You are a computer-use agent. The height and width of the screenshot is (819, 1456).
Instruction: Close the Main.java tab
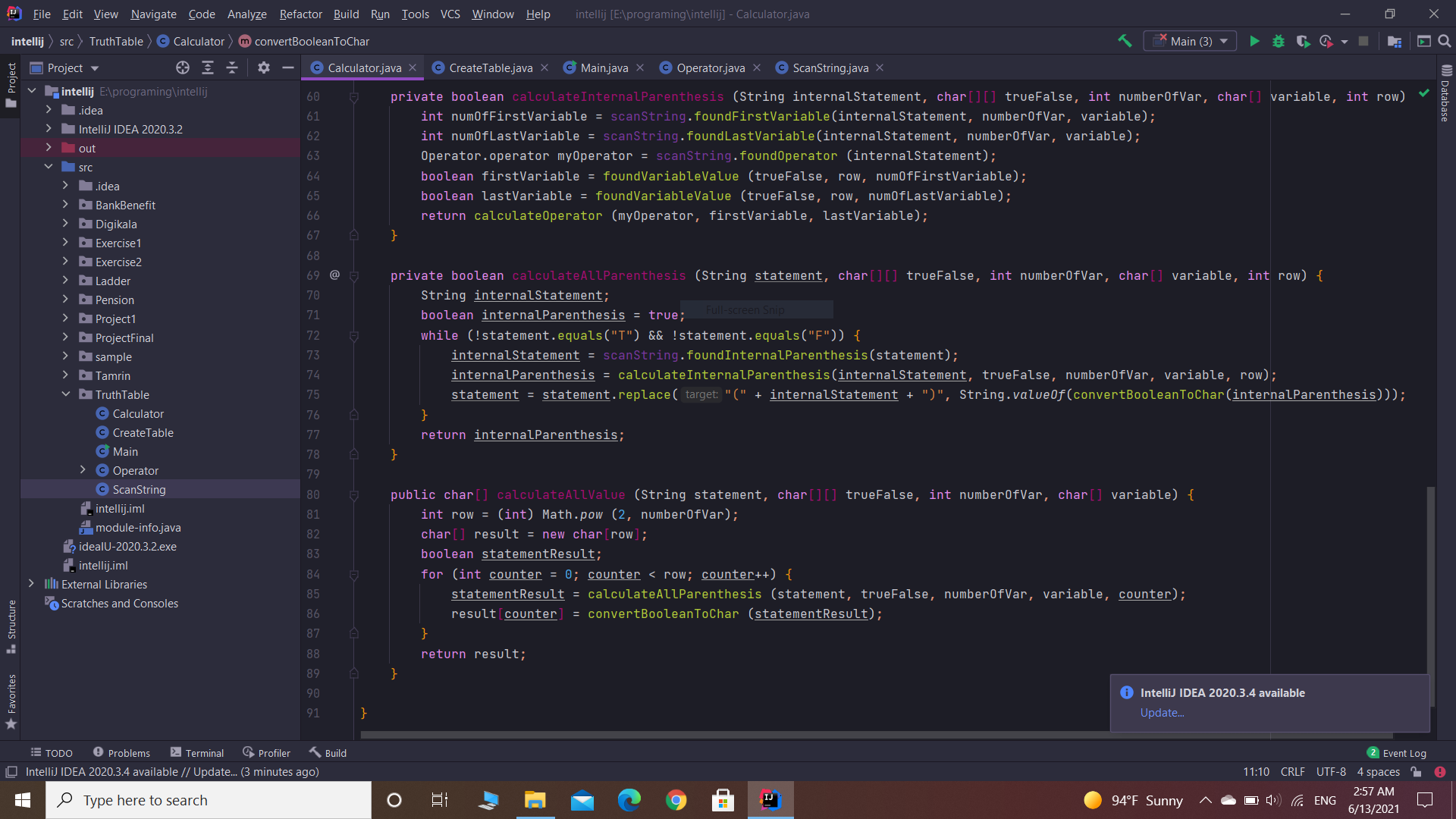pos(640,67)
